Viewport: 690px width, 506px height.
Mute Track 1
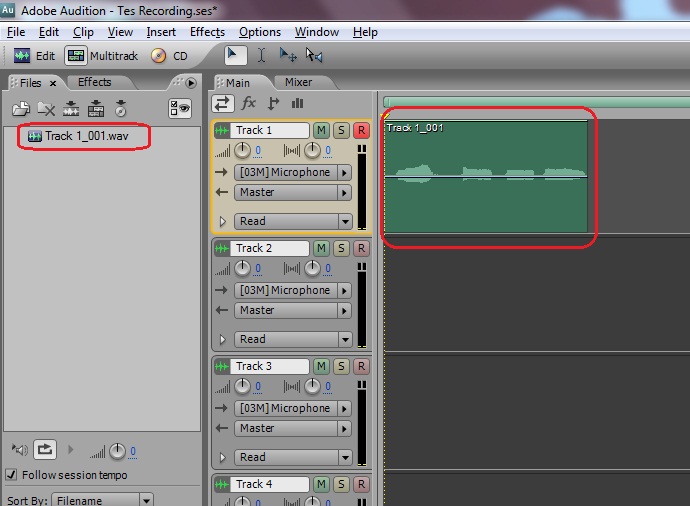[321, 130]
